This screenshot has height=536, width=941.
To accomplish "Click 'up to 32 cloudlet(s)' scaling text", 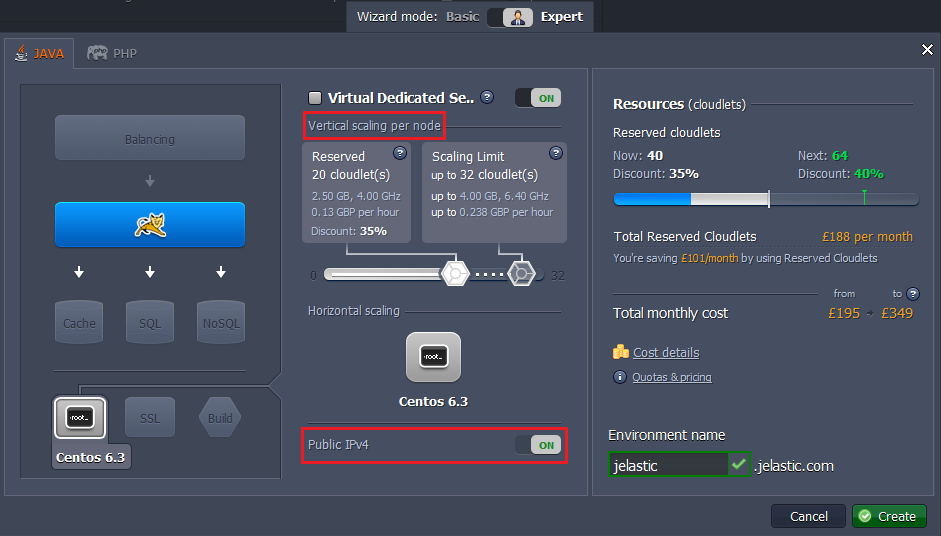I will pos(484,175).
